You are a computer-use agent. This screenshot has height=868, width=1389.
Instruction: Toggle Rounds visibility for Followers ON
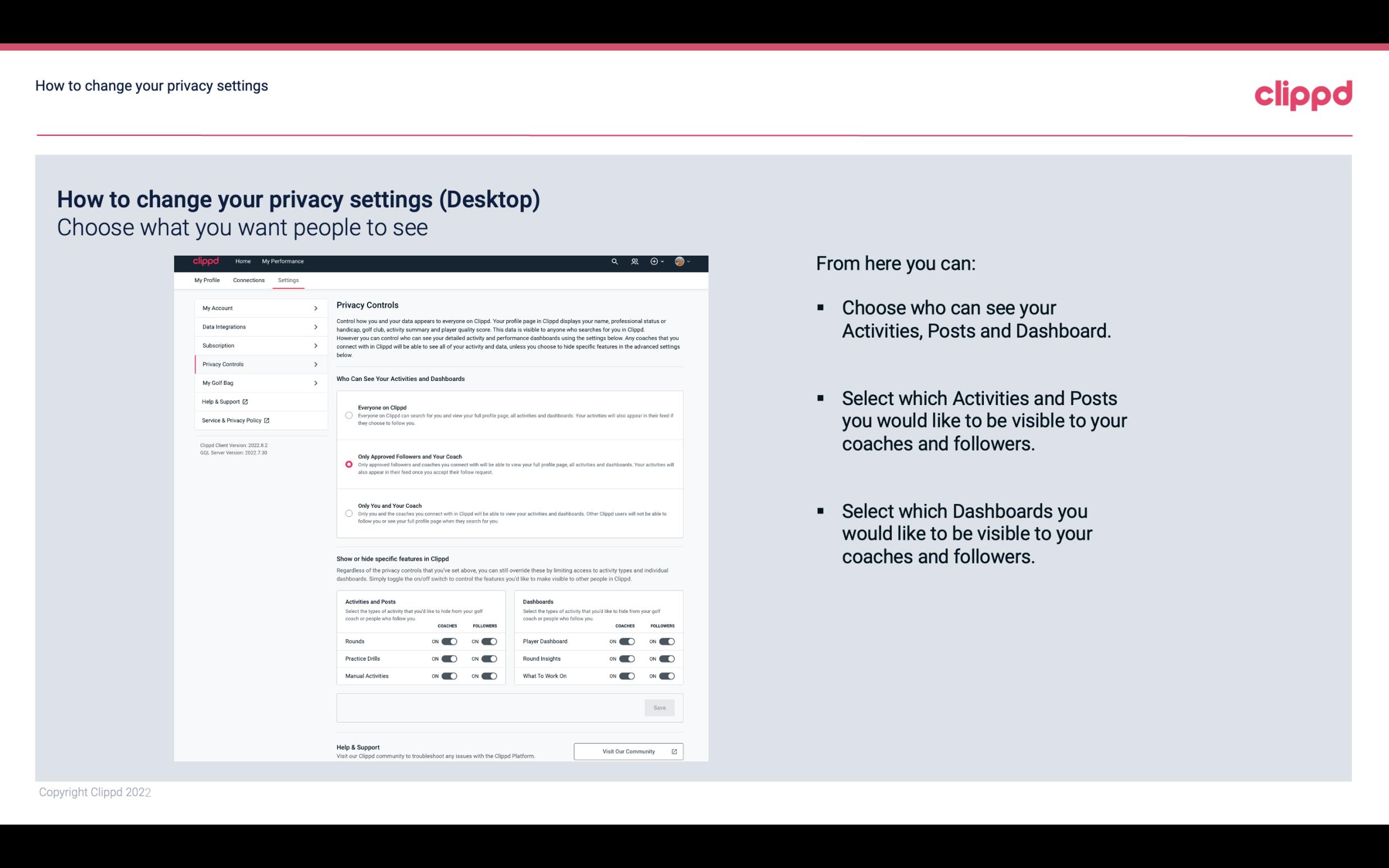(489, 641)
